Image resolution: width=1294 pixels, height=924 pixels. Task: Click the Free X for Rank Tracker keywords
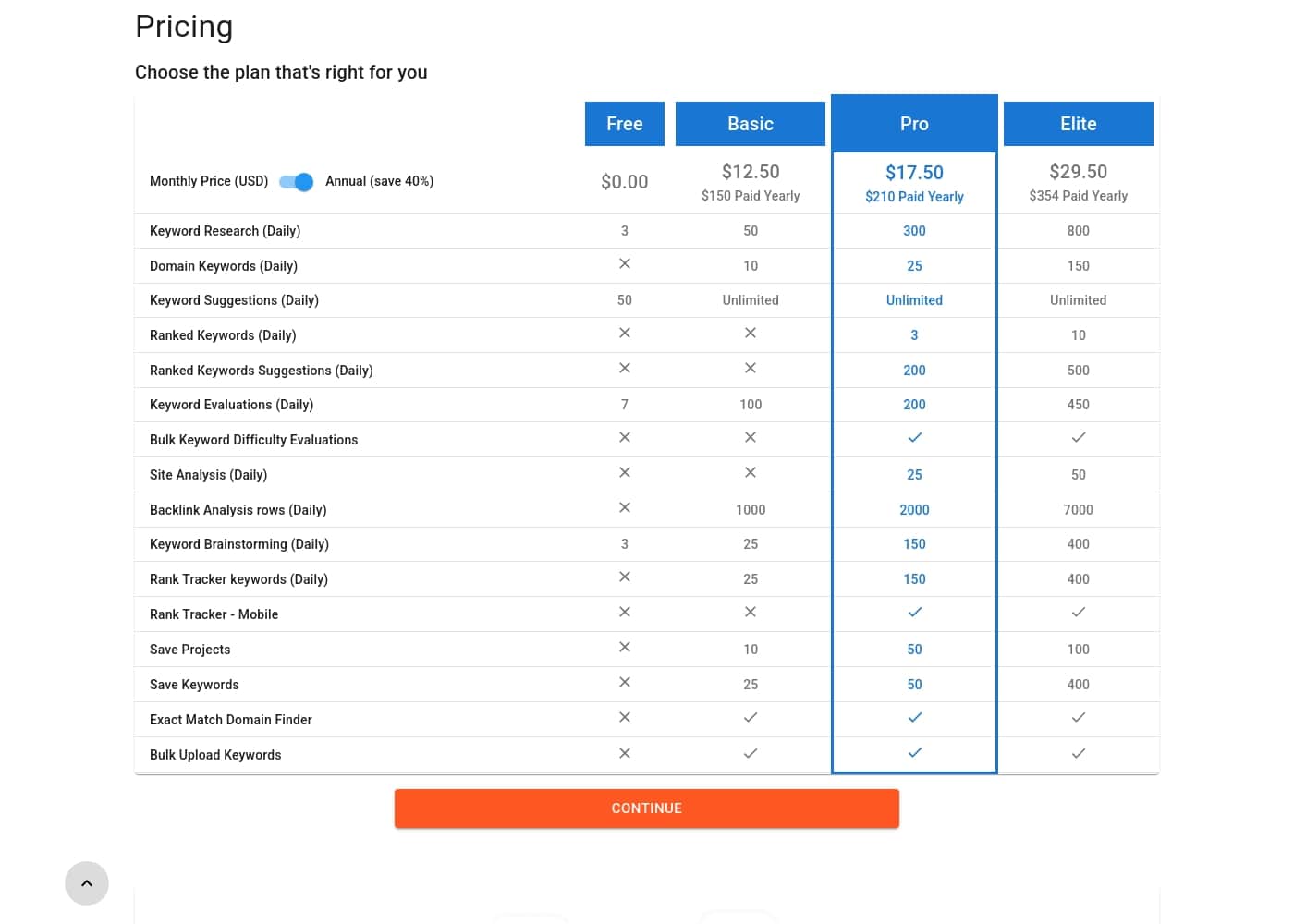[x=625, y=577]
